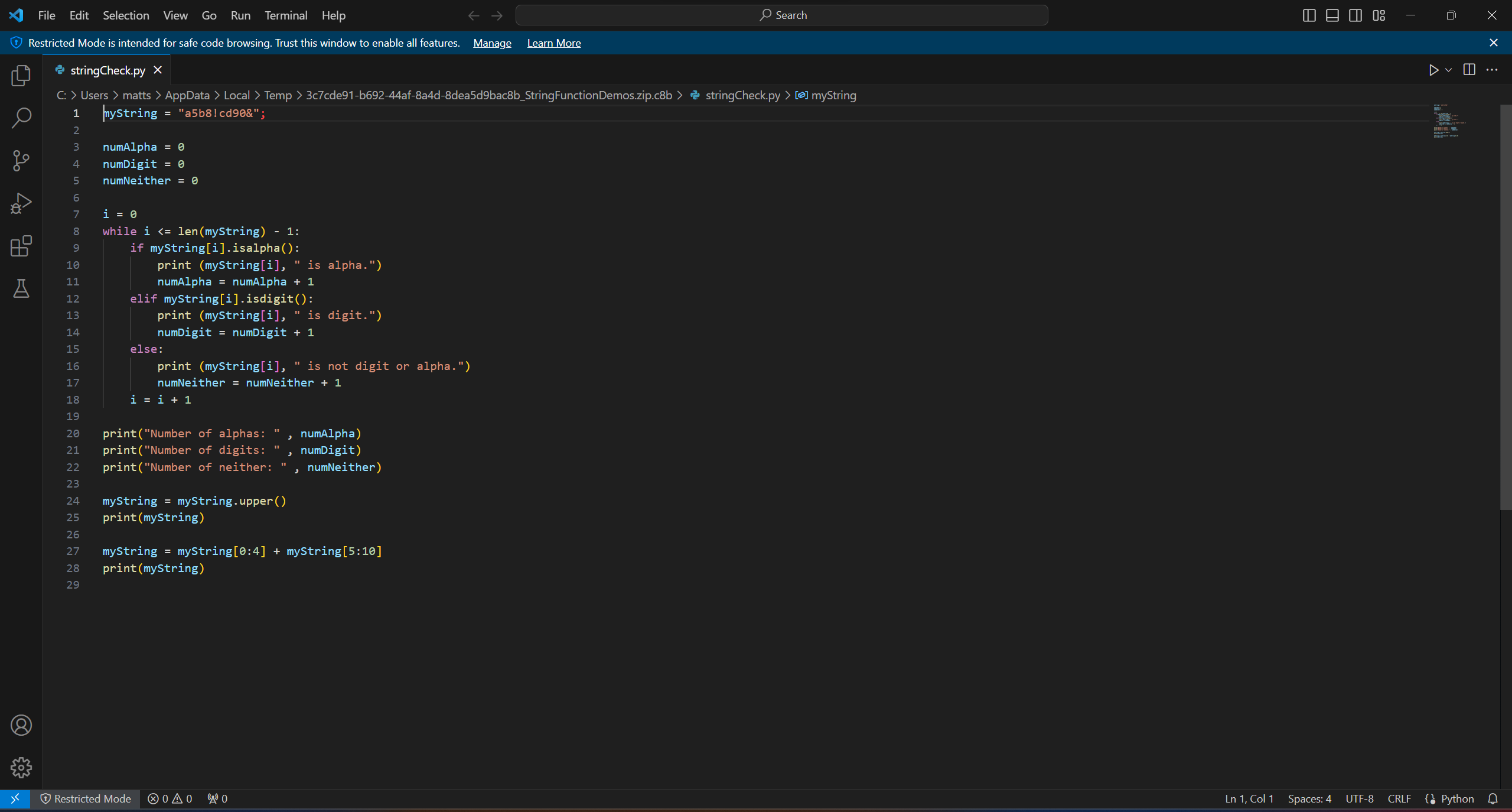The height and width of the screenshot is (812, 1512).
Task: Toggle the secondary sidebar visibility
Action: [x=1355, y=15]
